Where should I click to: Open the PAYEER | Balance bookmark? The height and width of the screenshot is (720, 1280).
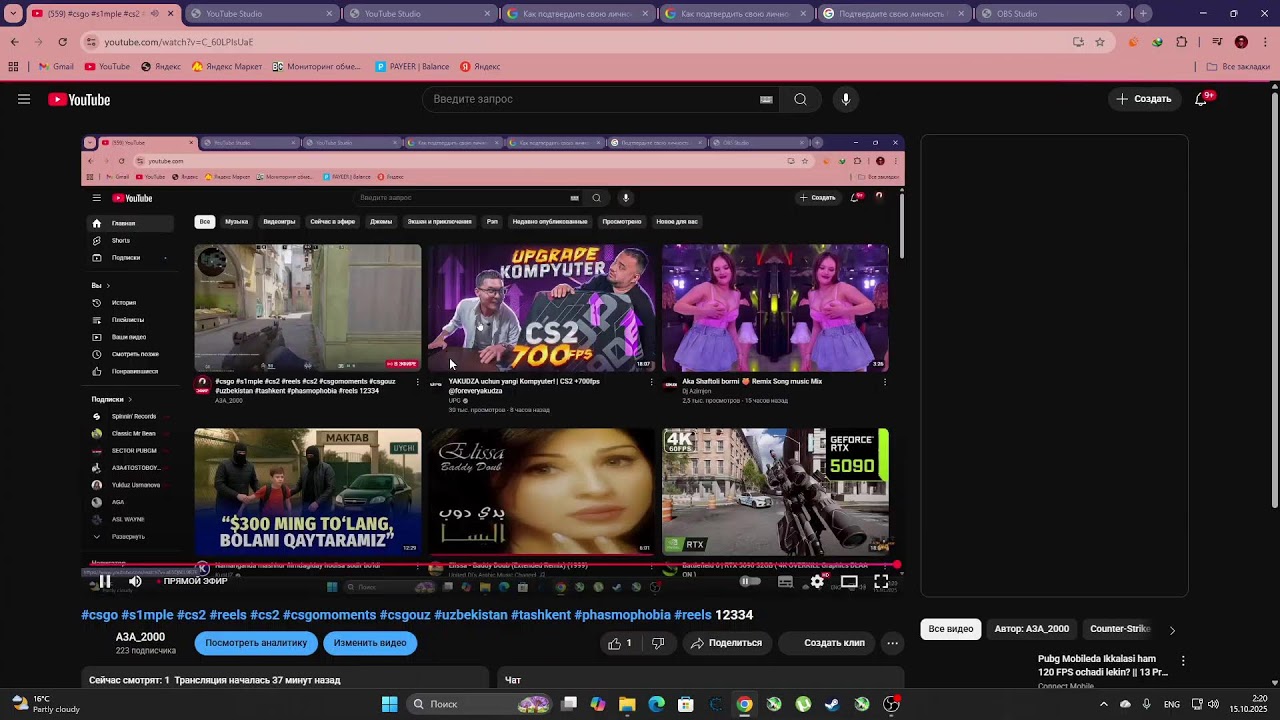click(x=412, y=67)
